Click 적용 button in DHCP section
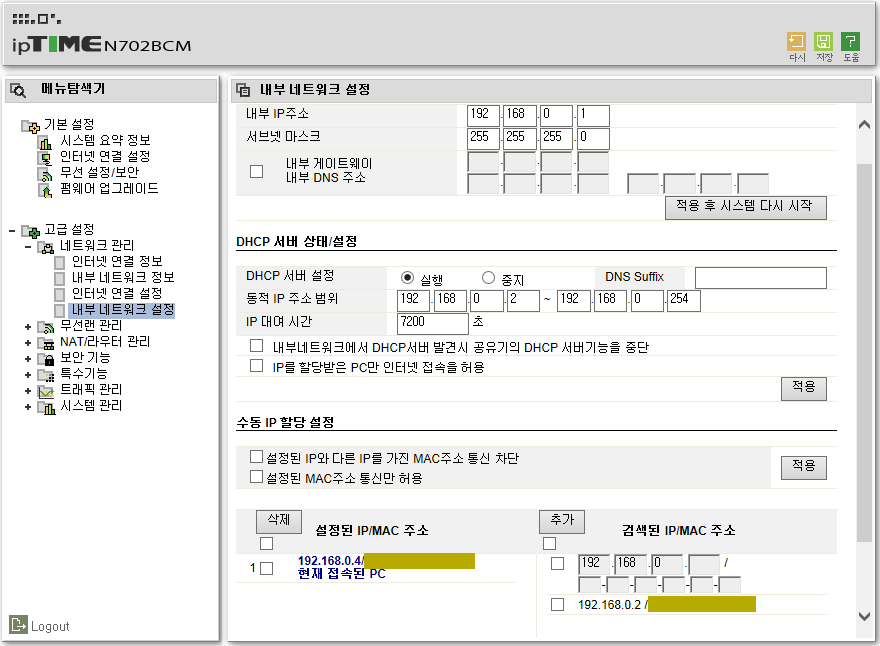Image resolution: width=880 pixels, height=646 pixels. point(804,388)
